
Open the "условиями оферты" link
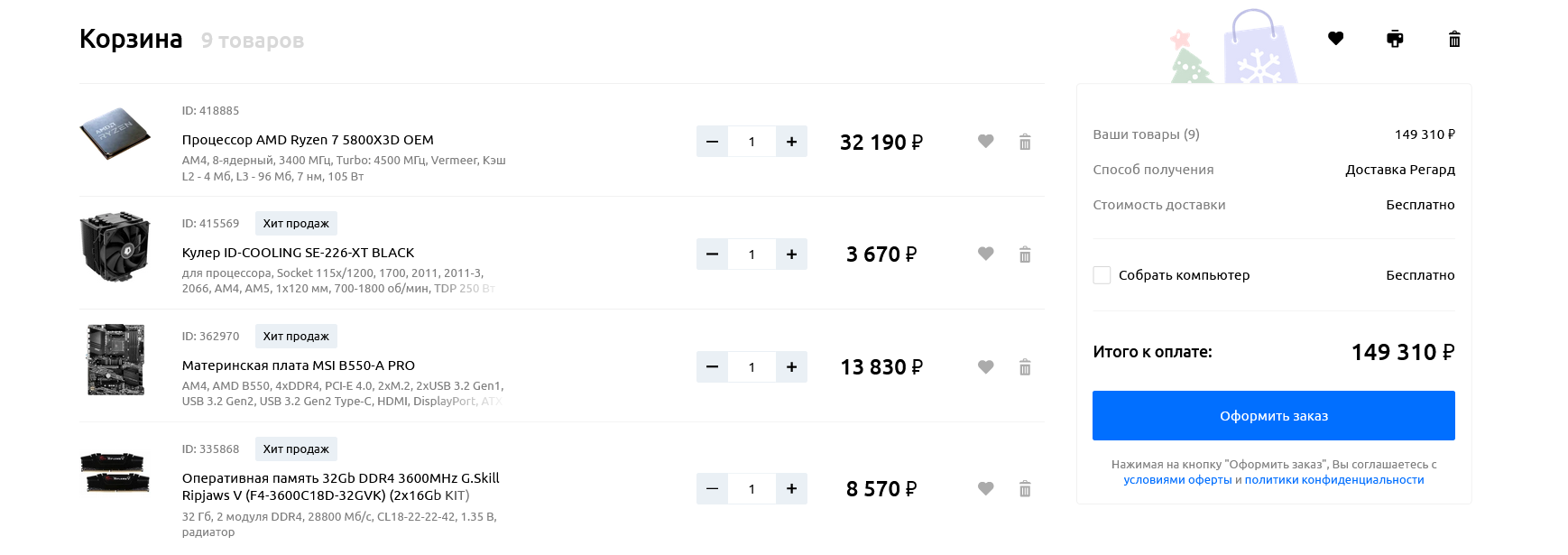[1177, 480]
